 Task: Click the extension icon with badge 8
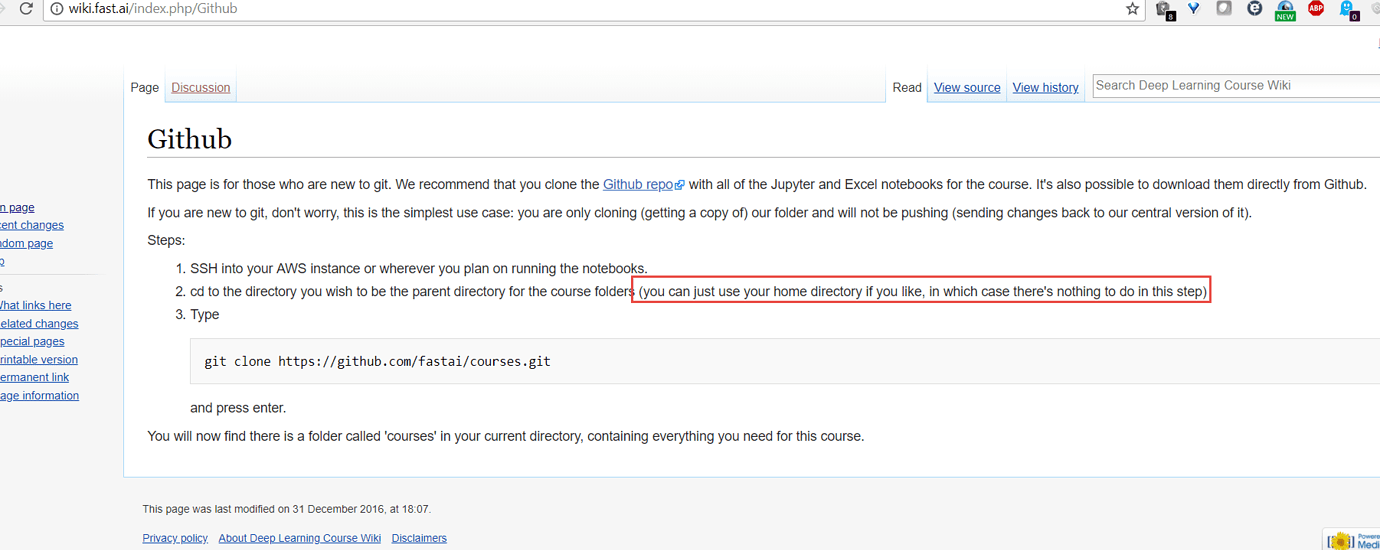click(x=1164, y=9)
